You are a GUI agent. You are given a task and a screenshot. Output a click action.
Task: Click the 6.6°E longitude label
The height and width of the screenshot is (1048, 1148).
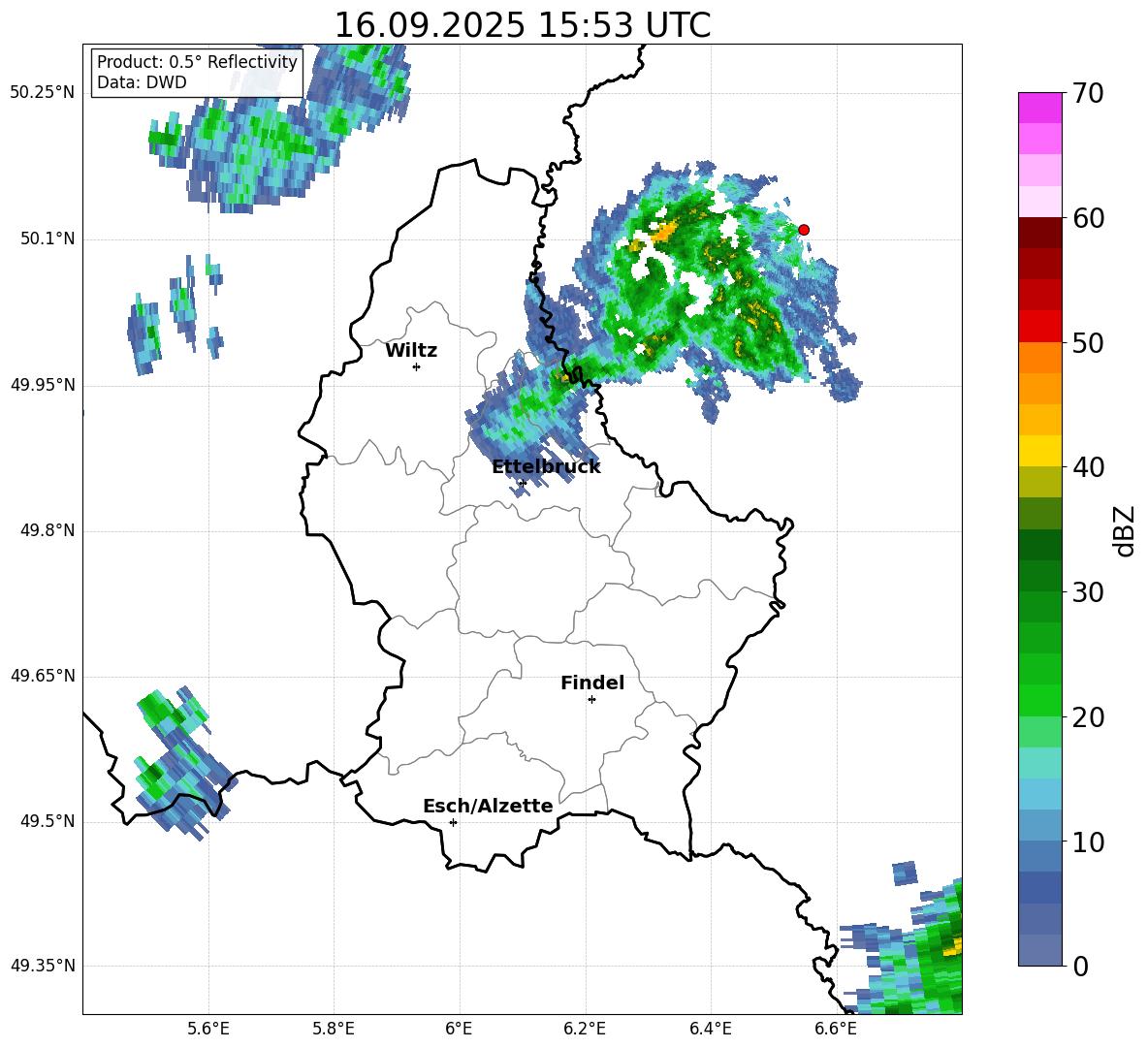[x=836, y=1029]
